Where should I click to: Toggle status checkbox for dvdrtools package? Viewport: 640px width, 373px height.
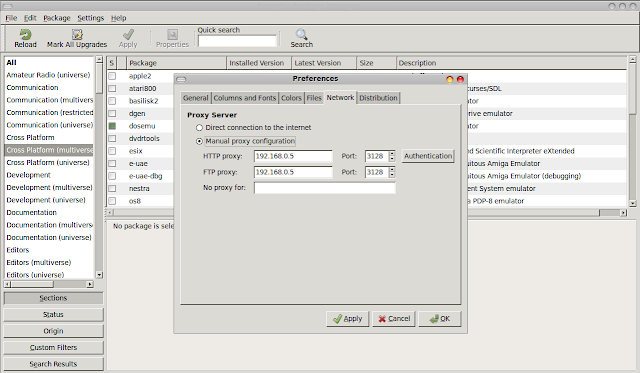click(112, 138)
